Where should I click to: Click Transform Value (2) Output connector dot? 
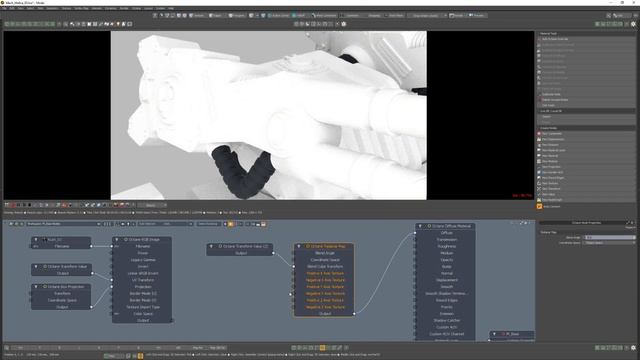(273, 253)
